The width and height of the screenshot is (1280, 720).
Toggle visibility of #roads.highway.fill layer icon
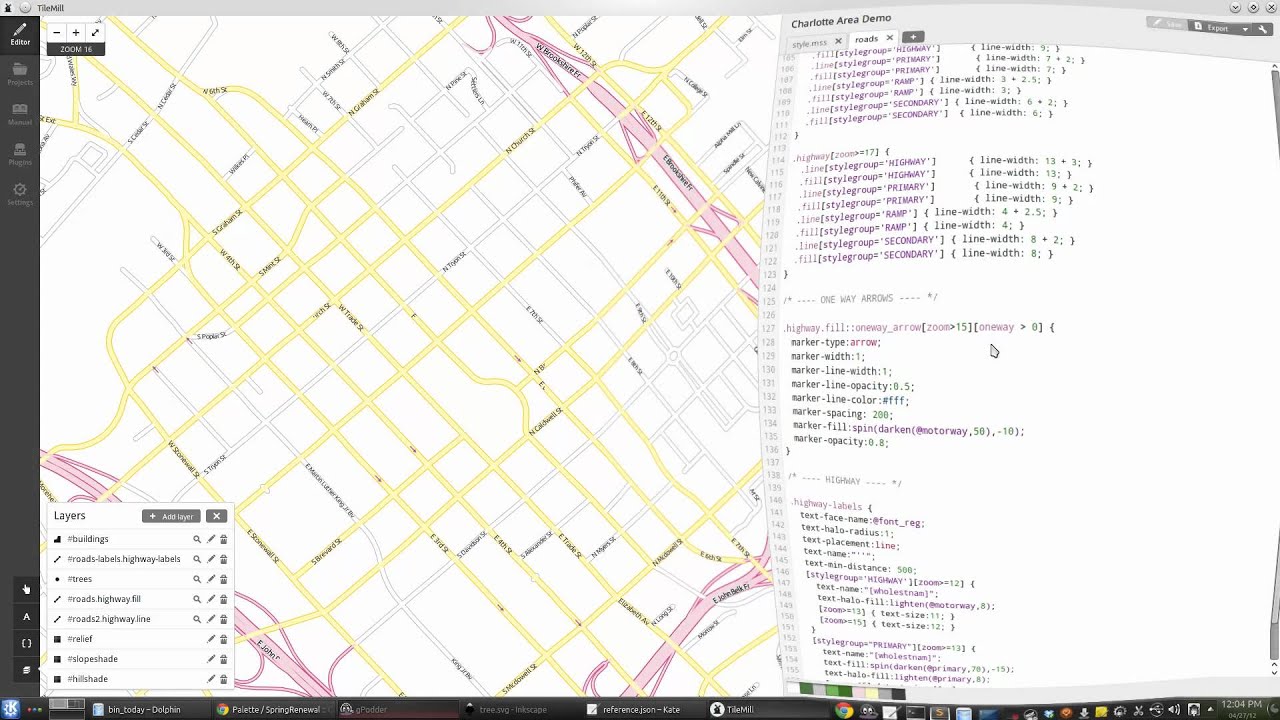pos(57,599)
